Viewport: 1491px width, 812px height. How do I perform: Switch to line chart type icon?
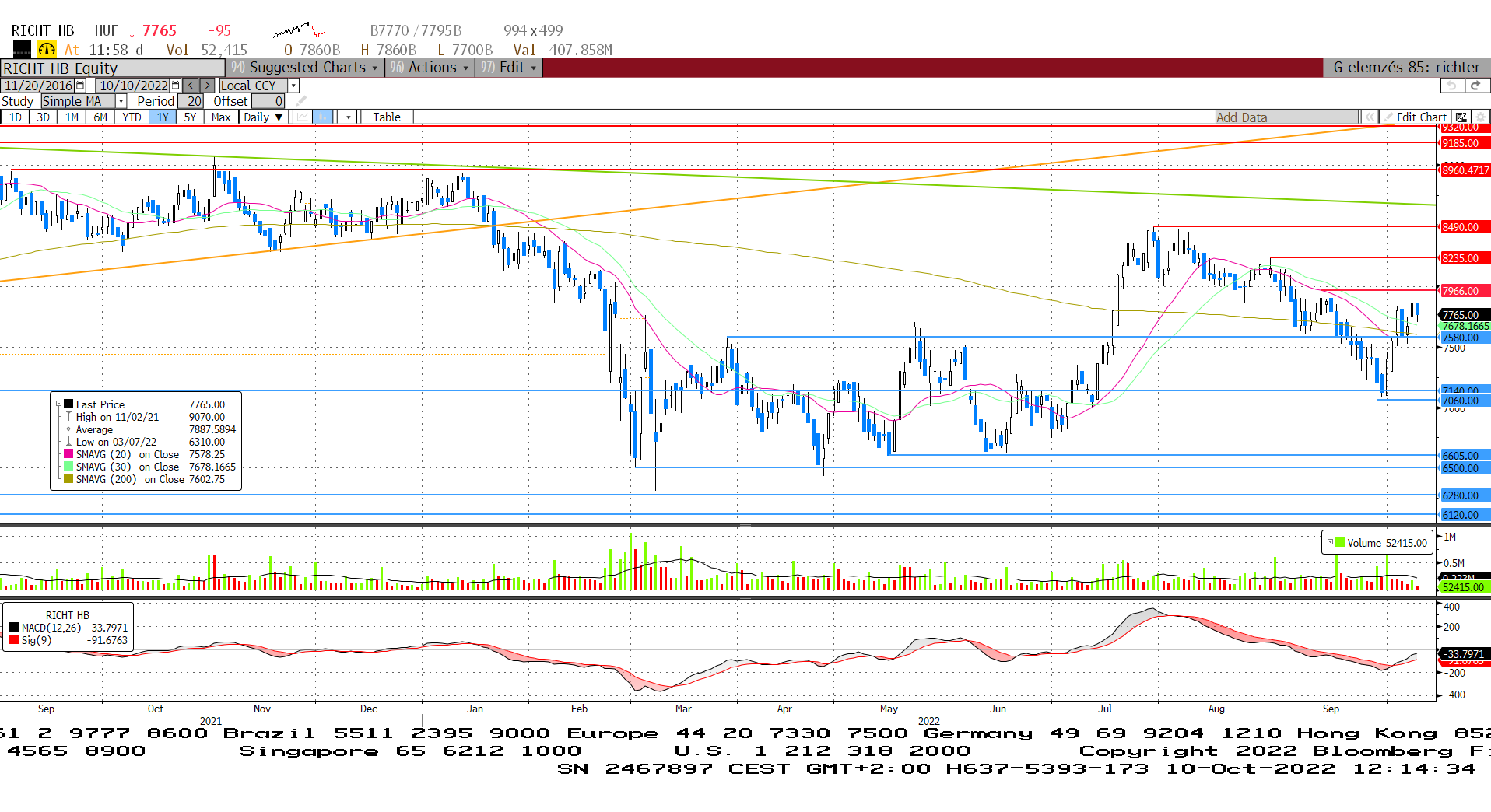[x=303, y=117]
